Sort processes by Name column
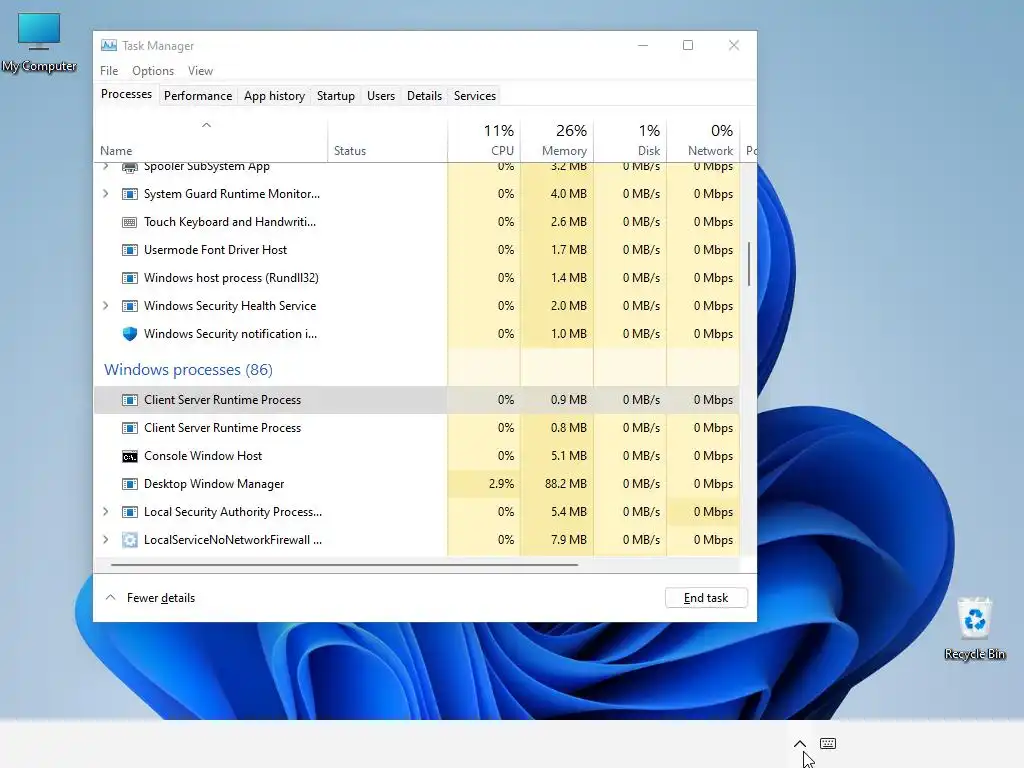Image resolution: width=1024 pixels, height=768 pixels. (210, 139)
